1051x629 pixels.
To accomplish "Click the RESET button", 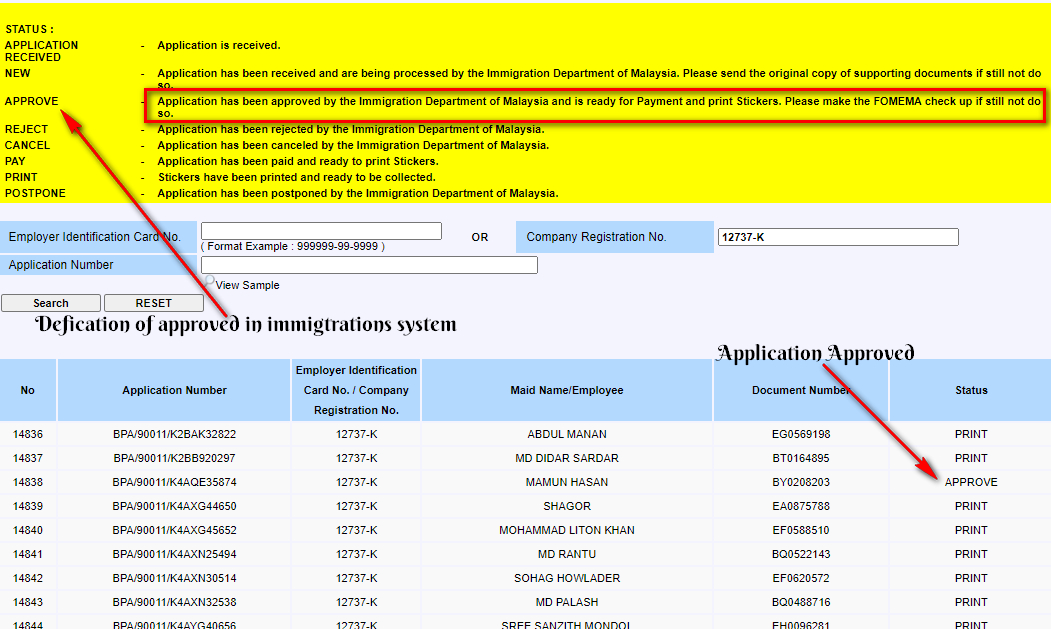I will [x=153, y=303].
